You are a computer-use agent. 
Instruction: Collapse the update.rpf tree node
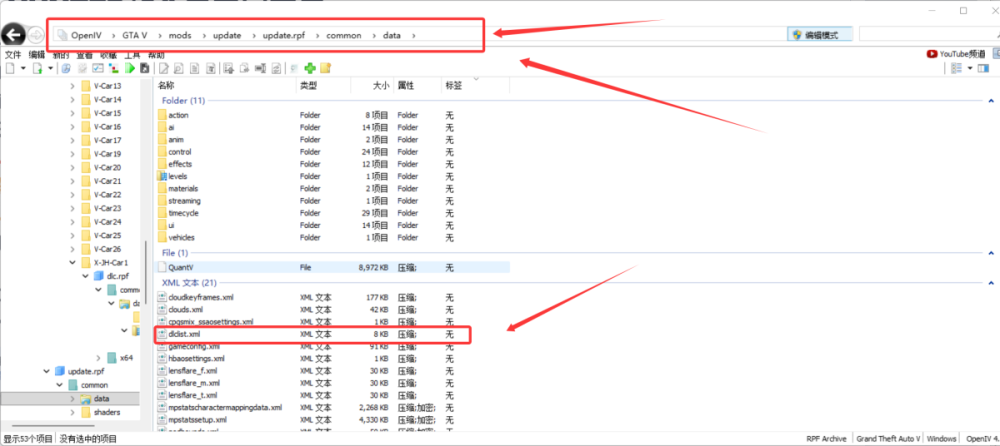tap(46, 371)
